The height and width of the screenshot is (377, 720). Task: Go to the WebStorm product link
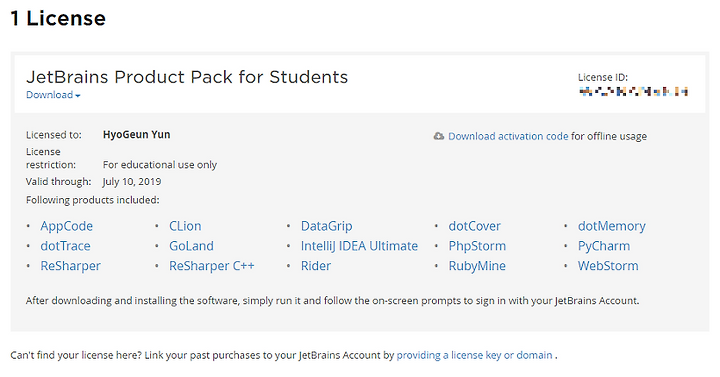pyautogui.click(x=608, y=265)
